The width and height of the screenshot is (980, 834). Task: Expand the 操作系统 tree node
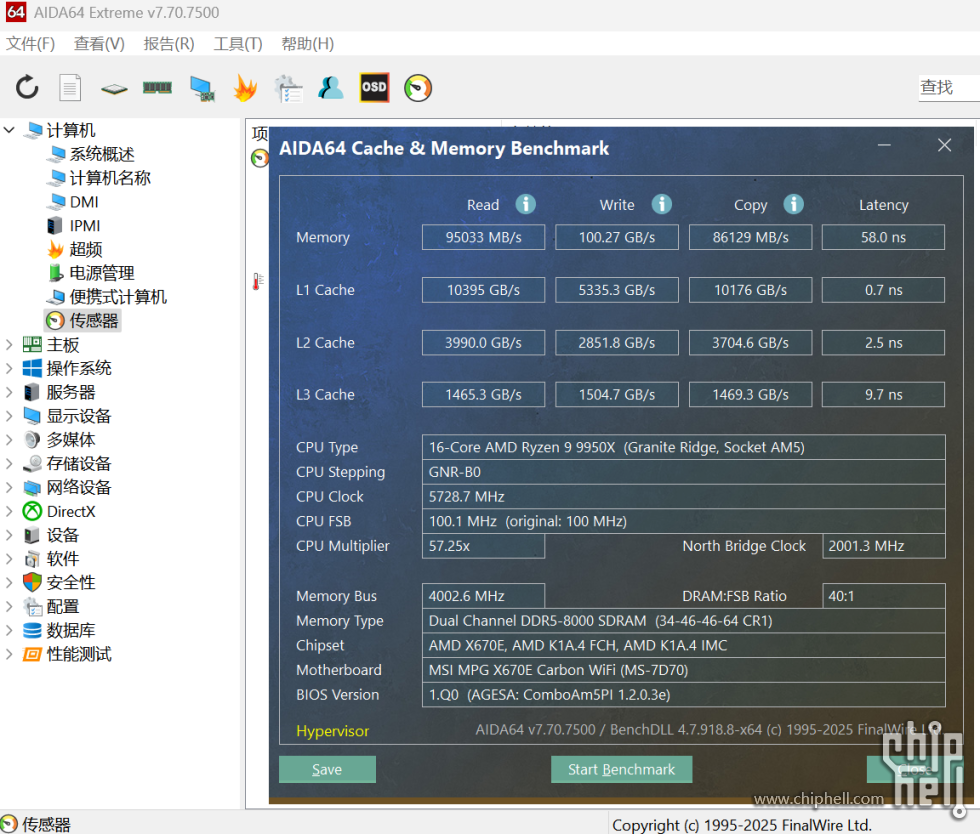point(9,368)
